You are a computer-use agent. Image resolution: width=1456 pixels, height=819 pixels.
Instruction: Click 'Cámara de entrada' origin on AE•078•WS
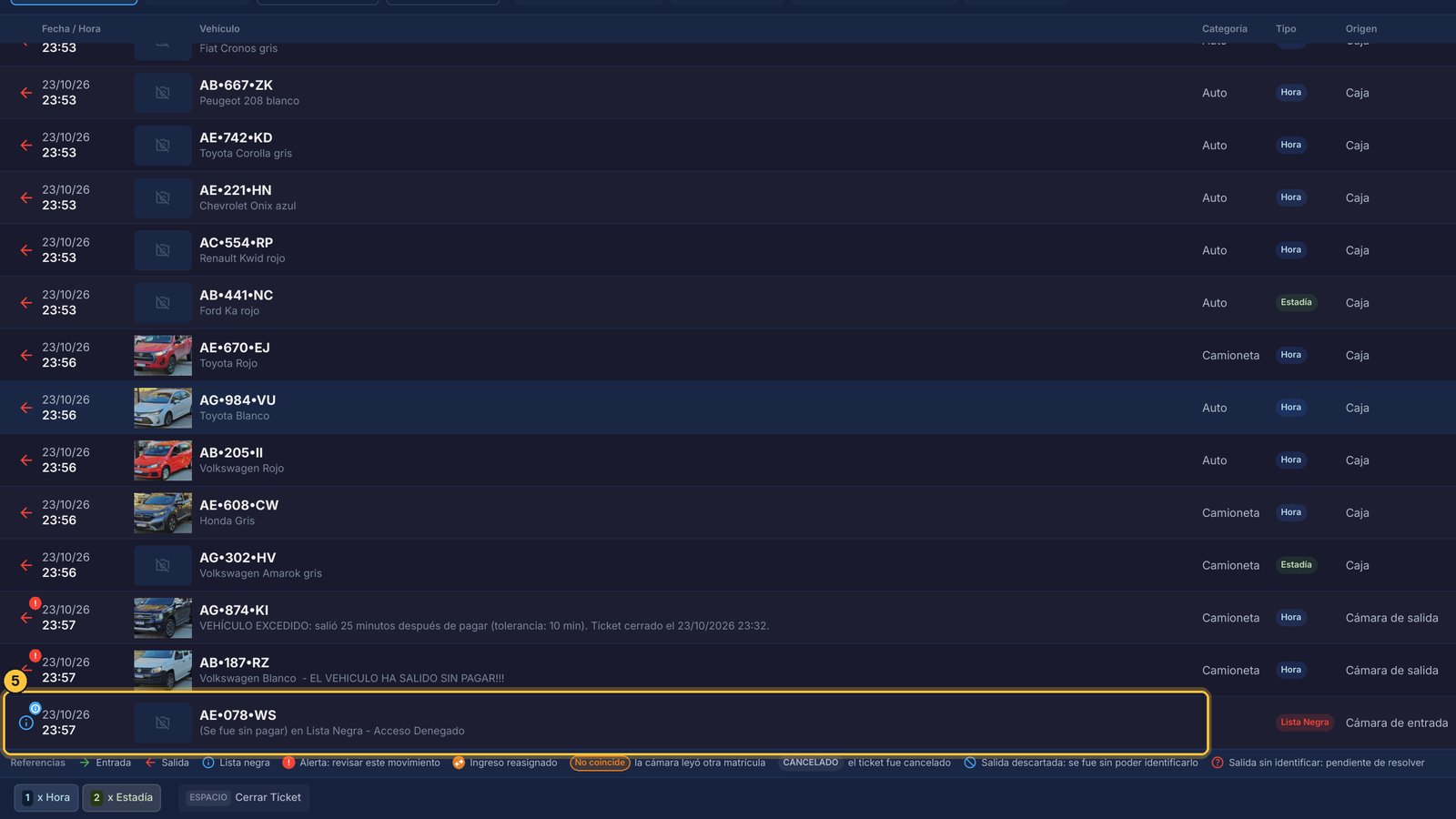(x=1397, y=723)
